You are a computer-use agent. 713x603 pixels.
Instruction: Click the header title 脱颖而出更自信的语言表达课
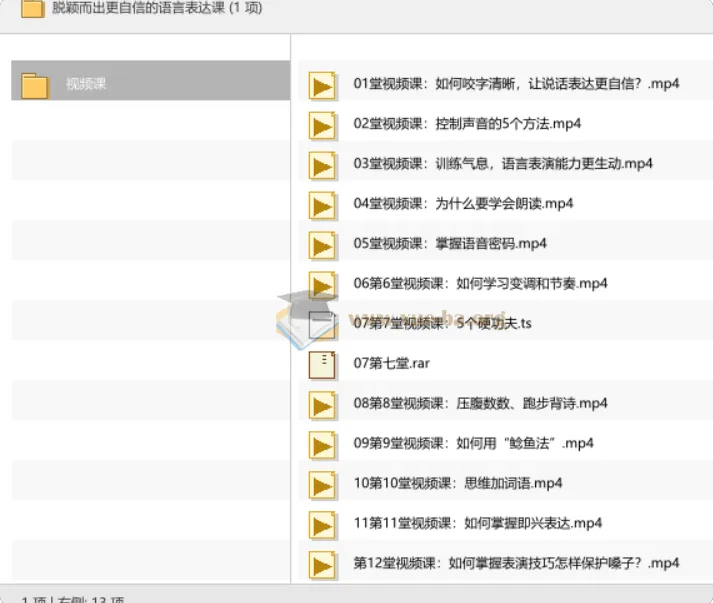157,7
